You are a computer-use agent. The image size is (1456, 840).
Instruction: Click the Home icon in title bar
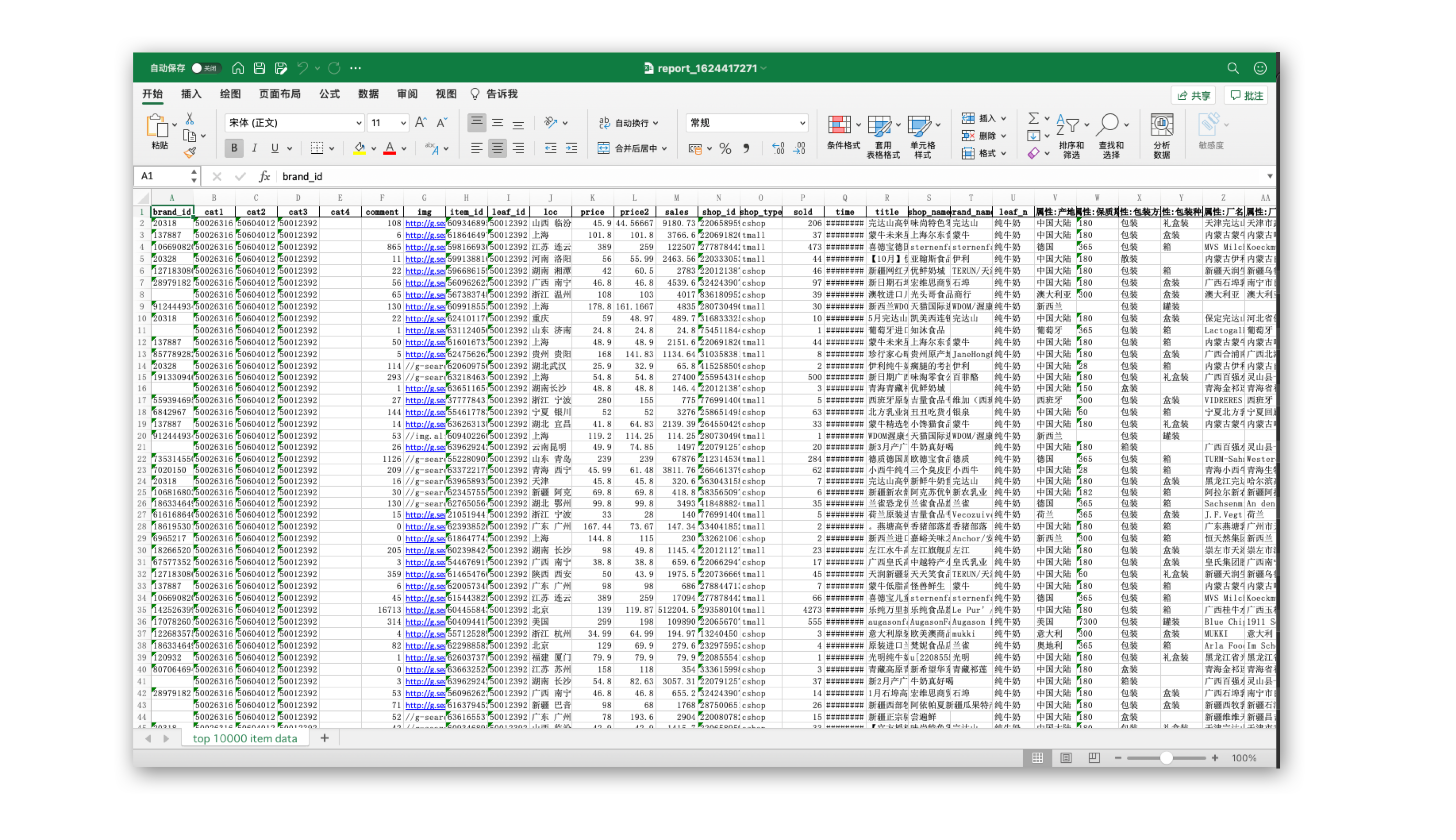(238, 68)
